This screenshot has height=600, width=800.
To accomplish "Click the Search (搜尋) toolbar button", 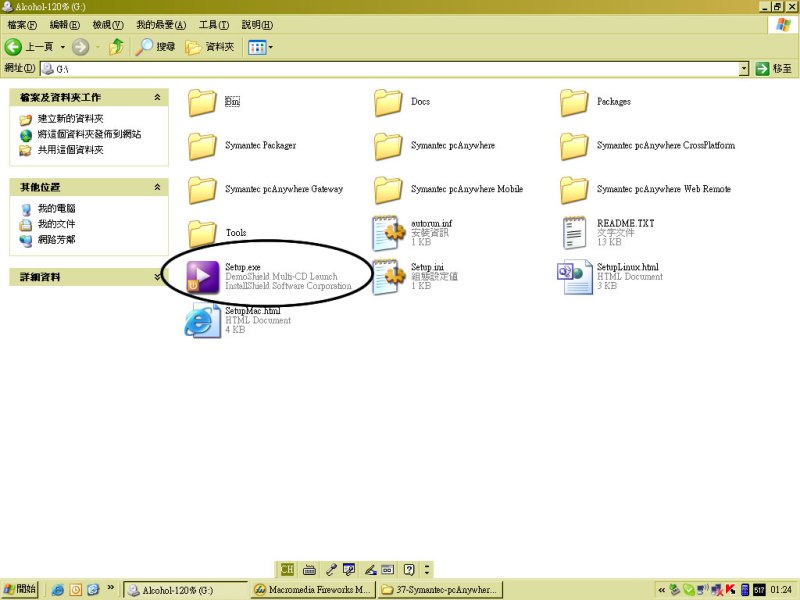I will (155, 47).
